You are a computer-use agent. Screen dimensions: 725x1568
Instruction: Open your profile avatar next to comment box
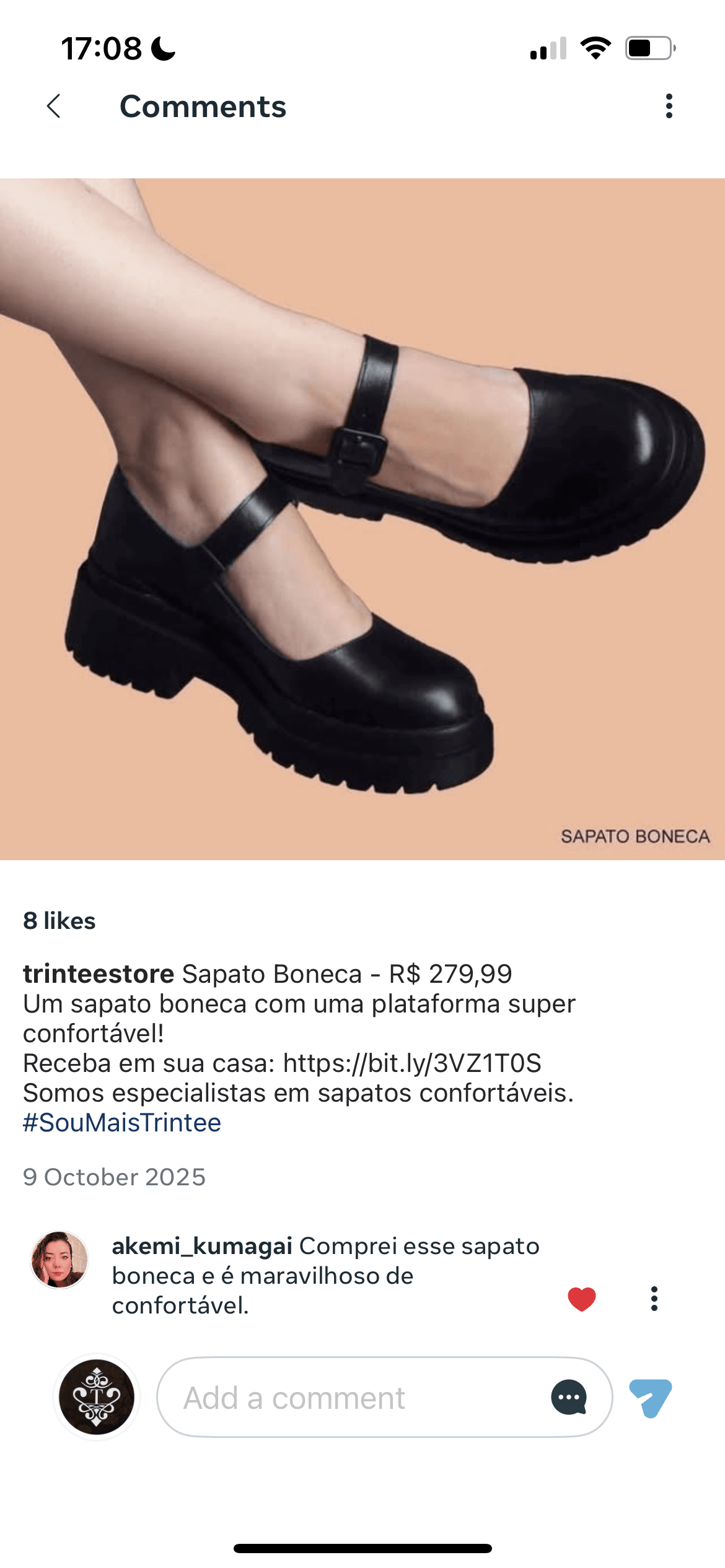coord(97,1397)
